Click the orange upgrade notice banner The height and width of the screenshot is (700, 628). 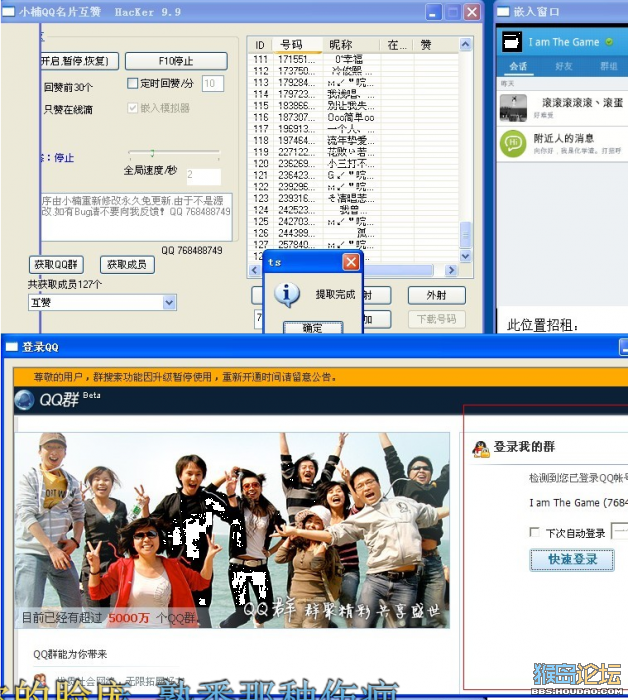tap(320, 377)
